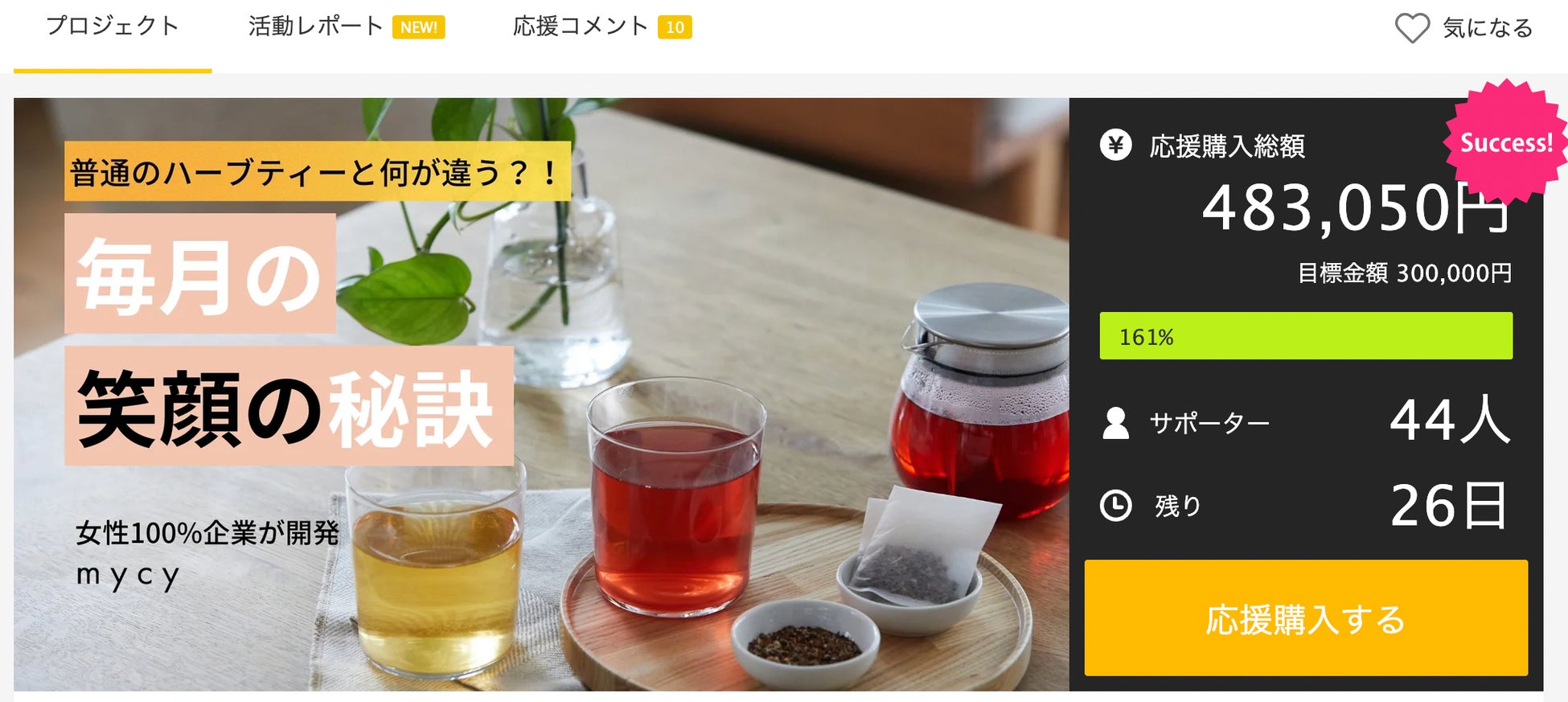
Task: Click the supporter person icon
Action: 1115,423
